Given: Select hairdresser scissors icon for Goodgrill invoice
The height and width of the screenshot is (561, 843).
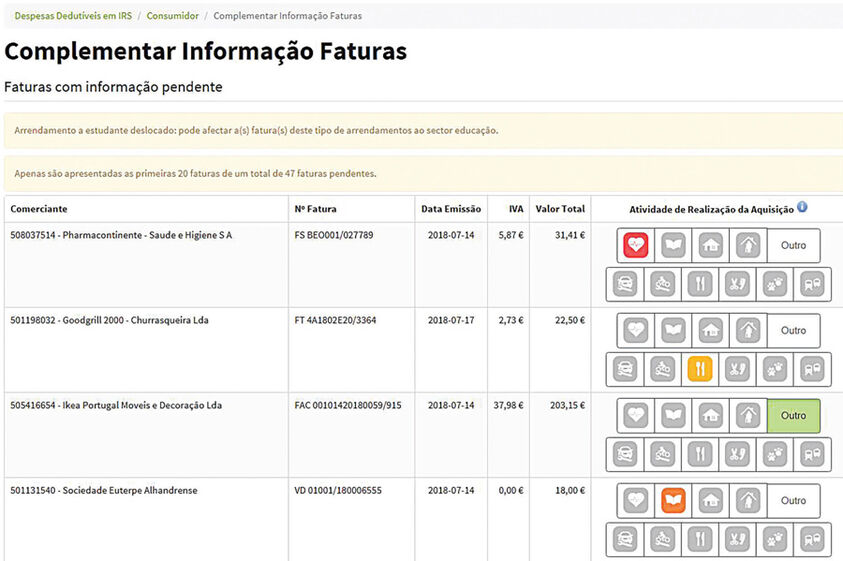Looking at the screenshot, I should coord(737,369).
